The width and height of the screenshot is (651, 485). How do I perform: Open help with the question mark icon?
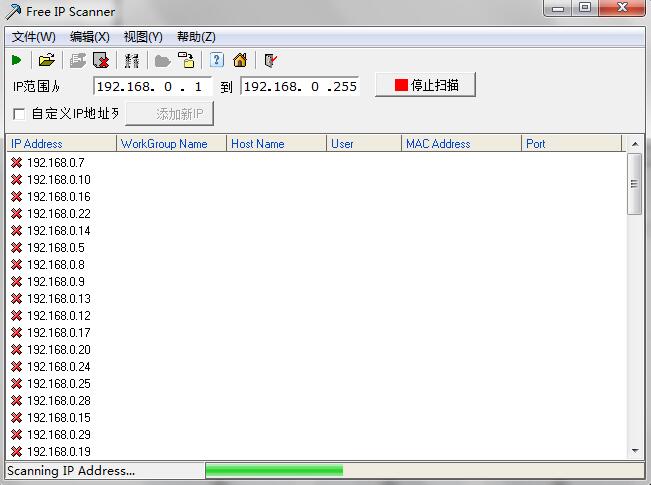(x=217, y=60)
